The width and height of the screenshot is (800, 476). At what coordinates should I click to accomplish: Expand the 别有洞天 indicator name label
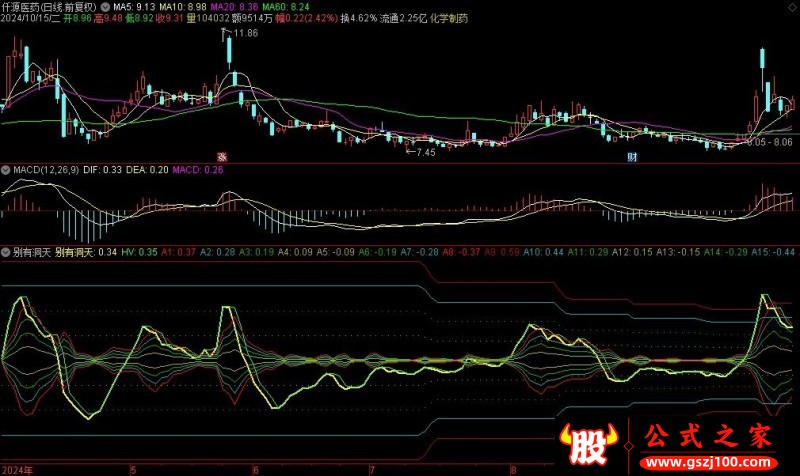pos(30,252)
